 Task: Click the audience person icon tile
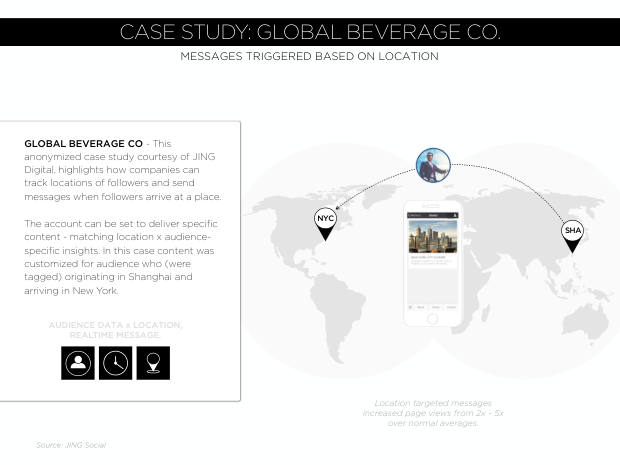tap(78, 363)
